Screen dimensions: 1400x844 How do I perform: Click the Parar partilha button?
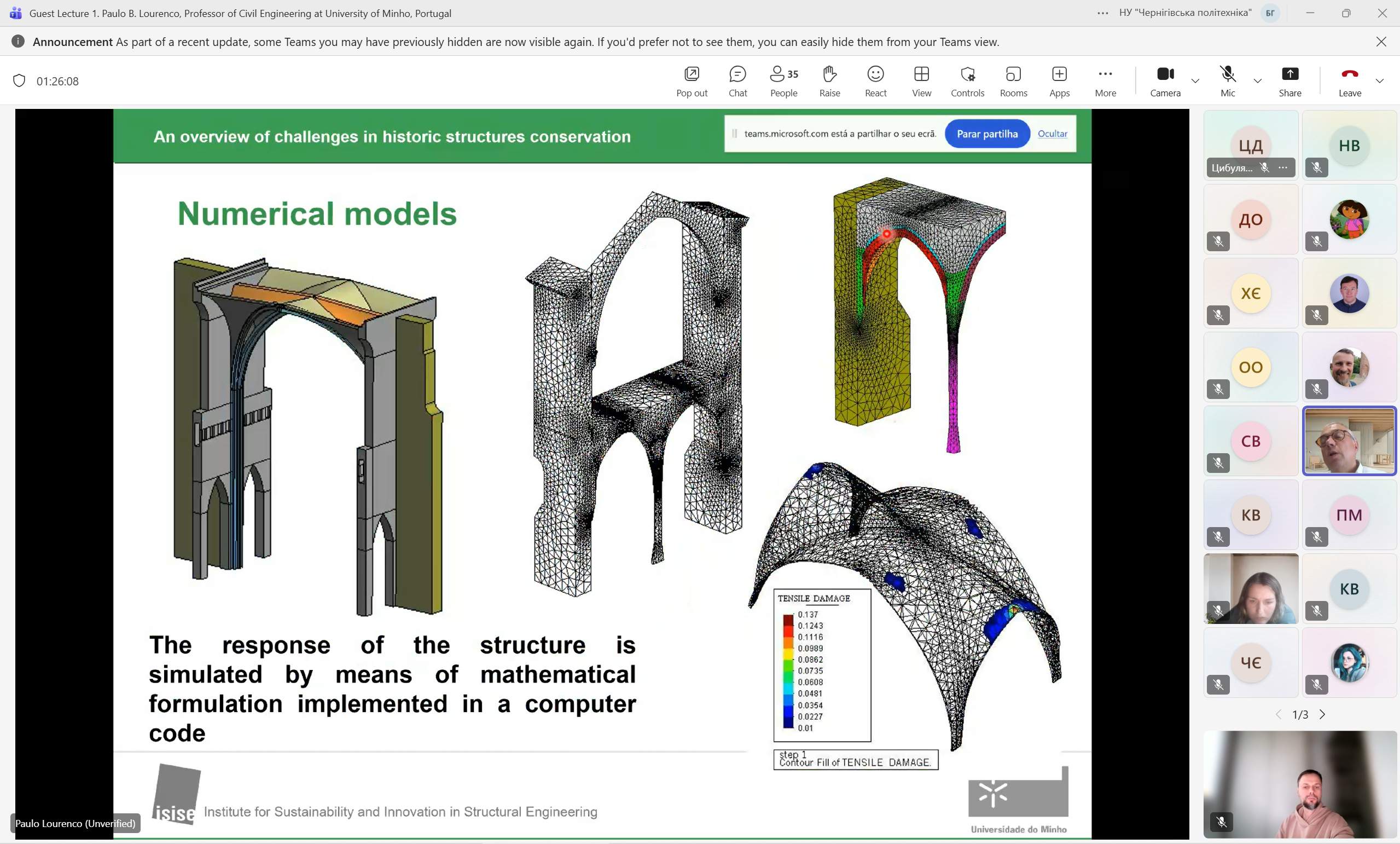tap(987, 134)
